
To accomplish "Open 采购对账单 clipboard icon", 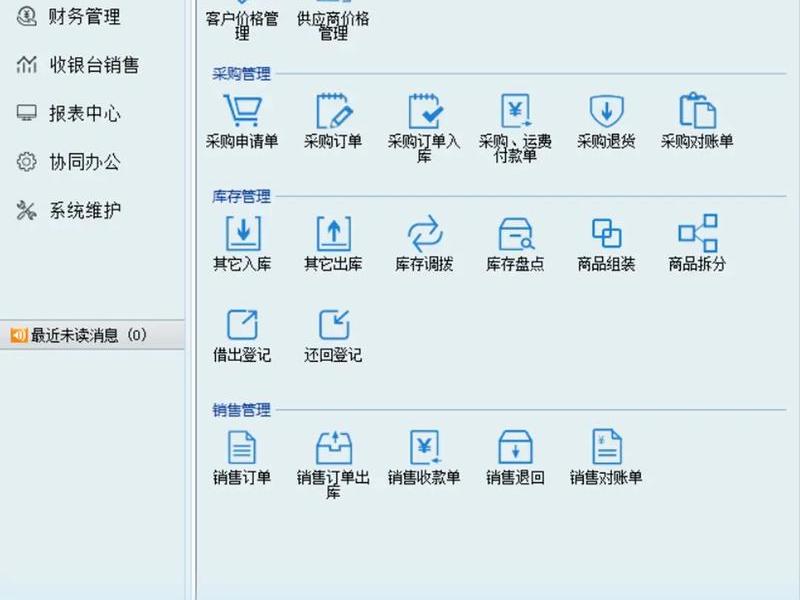I will (x=697, y=110).
